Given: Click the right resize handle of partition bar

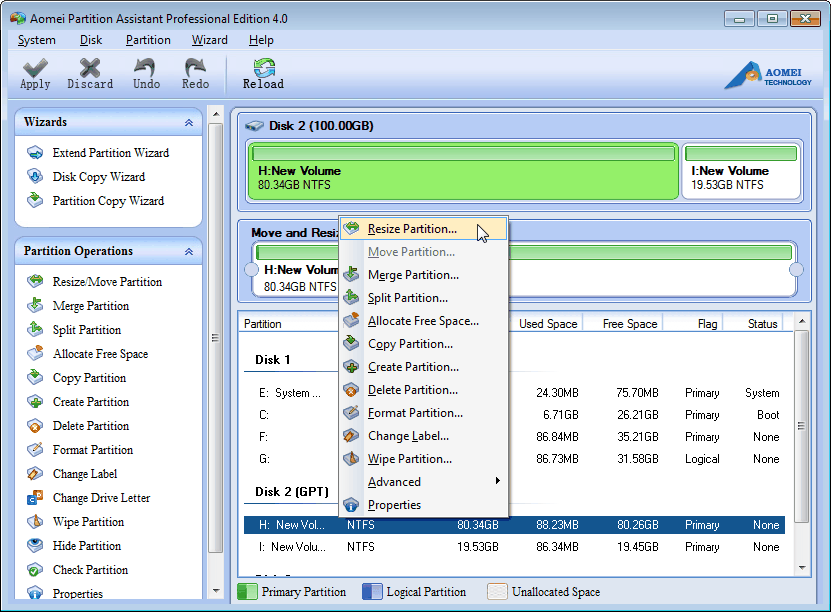Looking at the screenshot, I should pyautogui.click(x=796, y=270).
